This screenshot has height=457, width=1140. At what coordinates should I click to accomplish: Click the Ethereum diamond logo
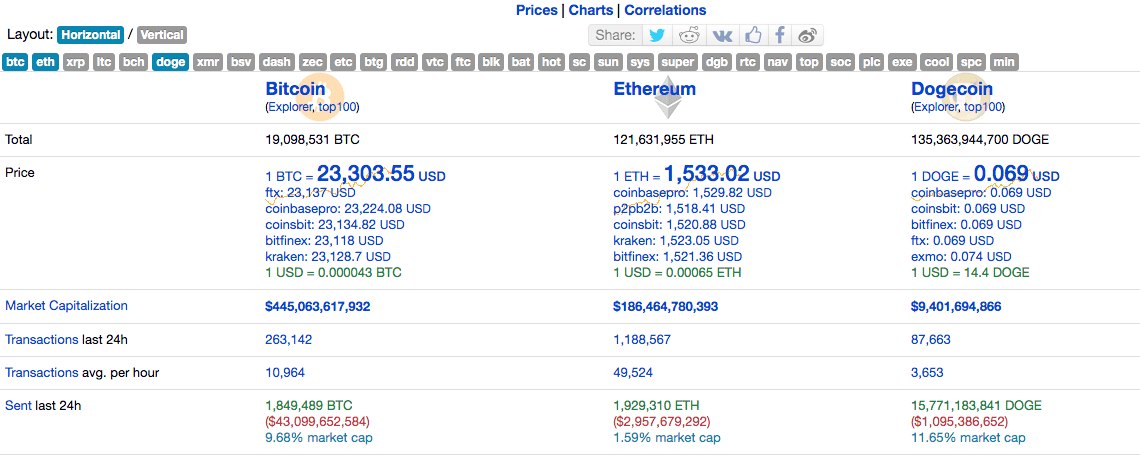668,97
